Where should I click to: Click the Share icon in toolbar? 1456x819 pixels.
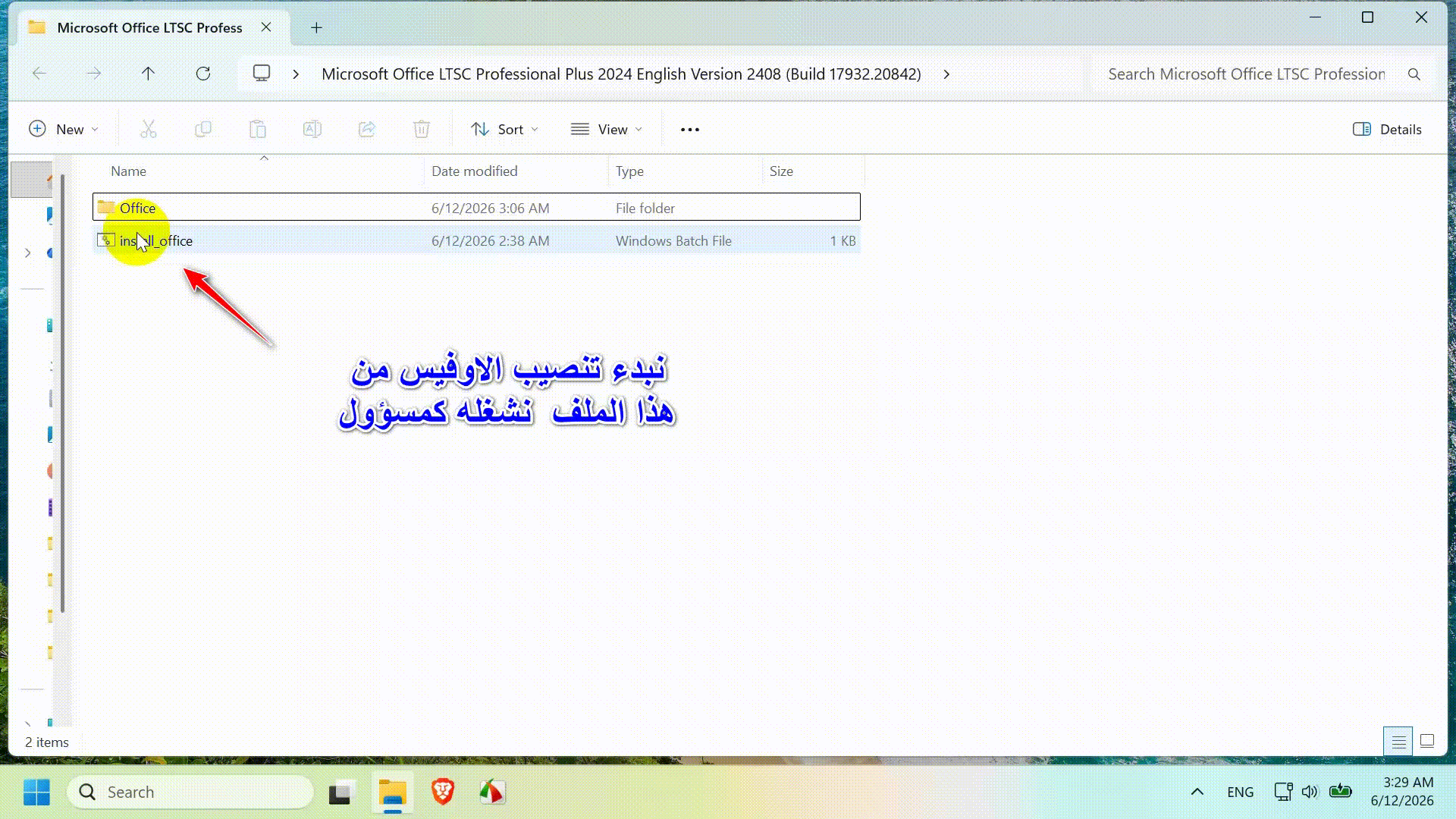click(x=367, y=130)
